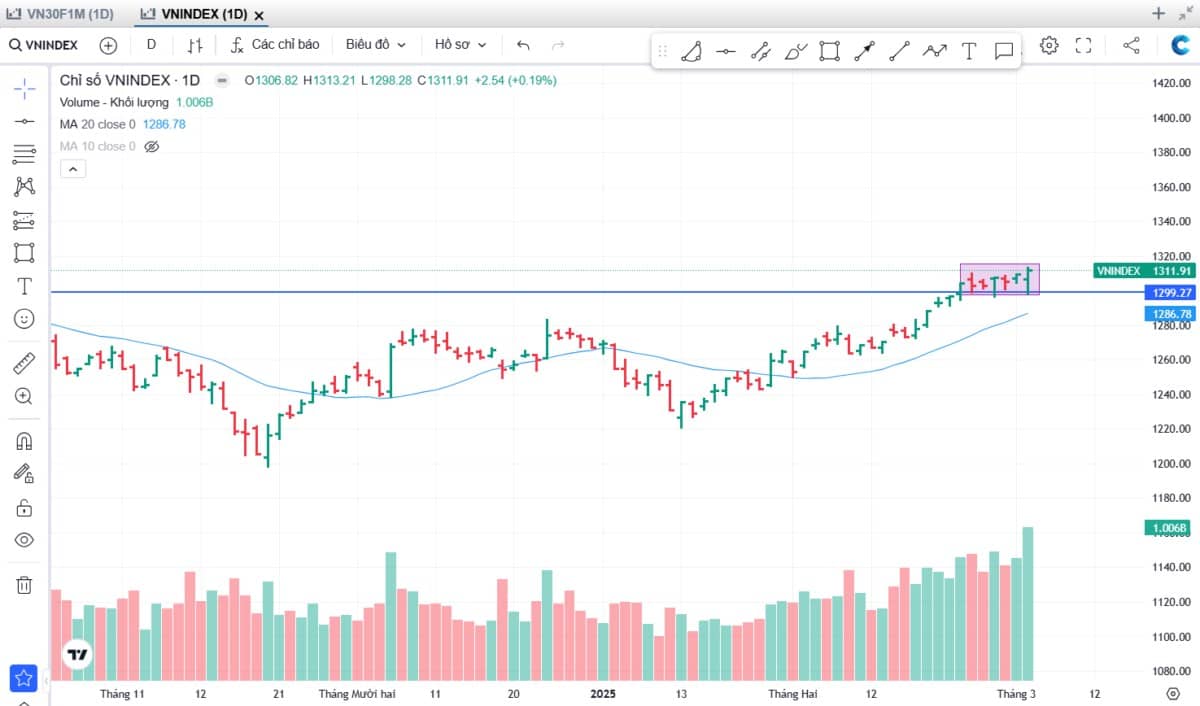Activate the zoom in tool
Image resolution: width=1200 pixels, height=706 pixels.
[x=24, y=396]
